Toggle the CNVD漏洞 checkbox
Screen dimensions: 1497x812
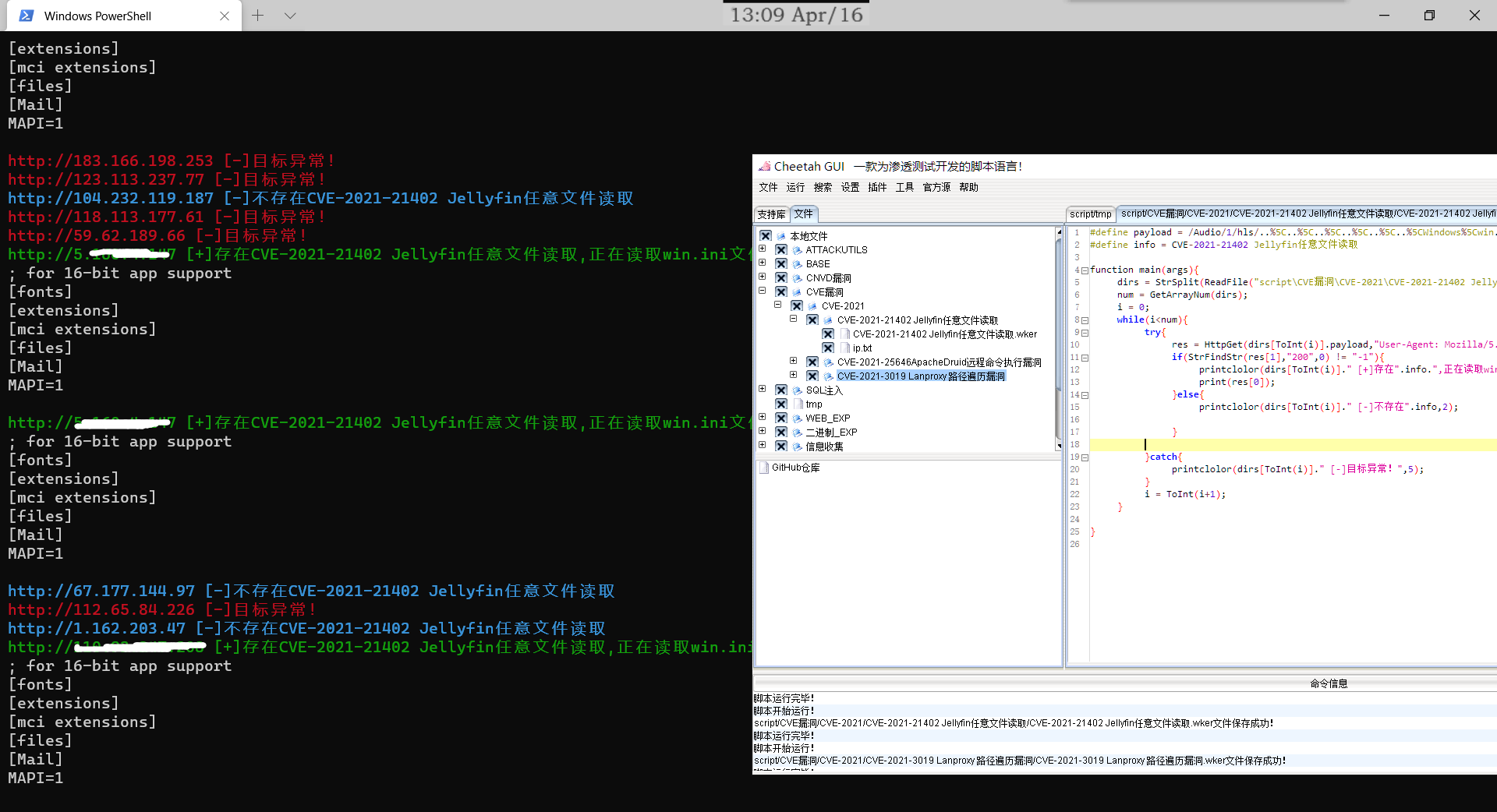click(x=781, y=278)
